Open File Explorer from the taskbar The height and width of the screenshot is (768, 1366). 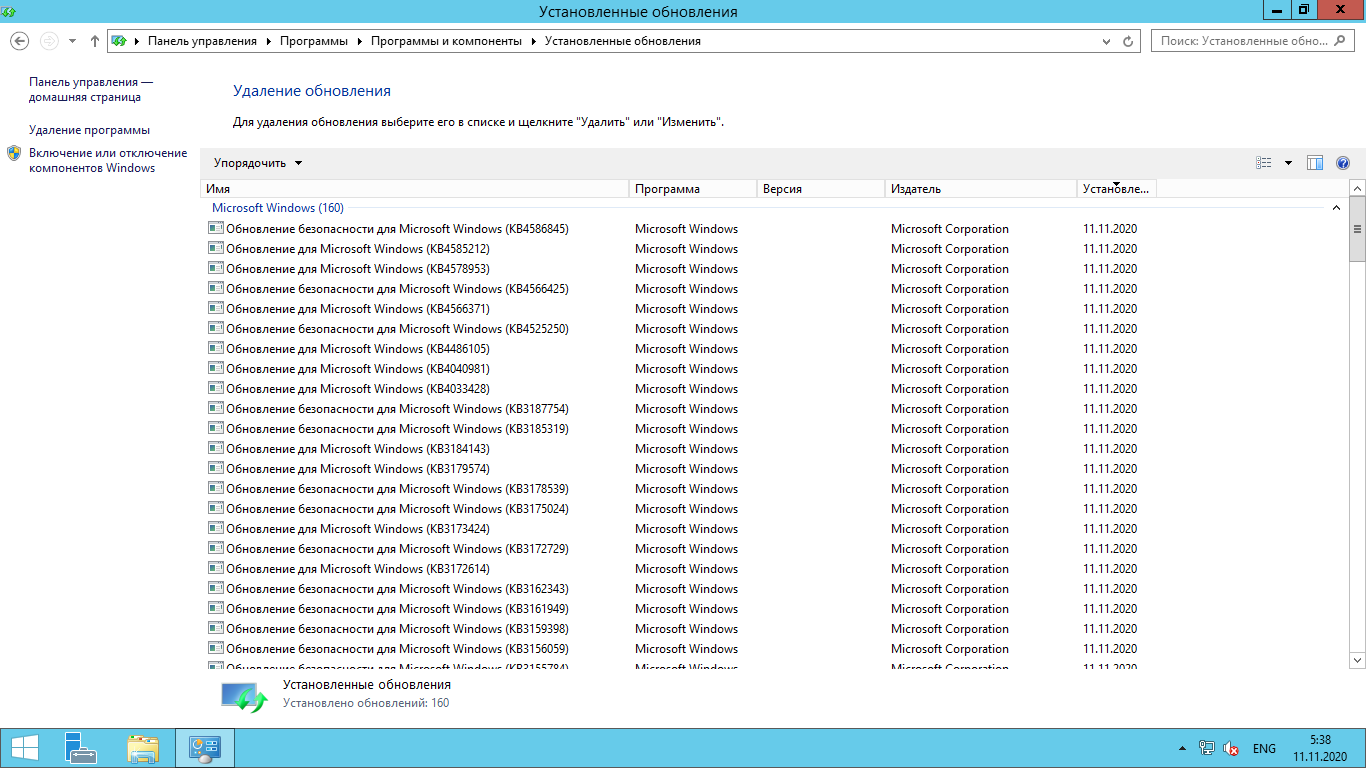pos(143,748)
